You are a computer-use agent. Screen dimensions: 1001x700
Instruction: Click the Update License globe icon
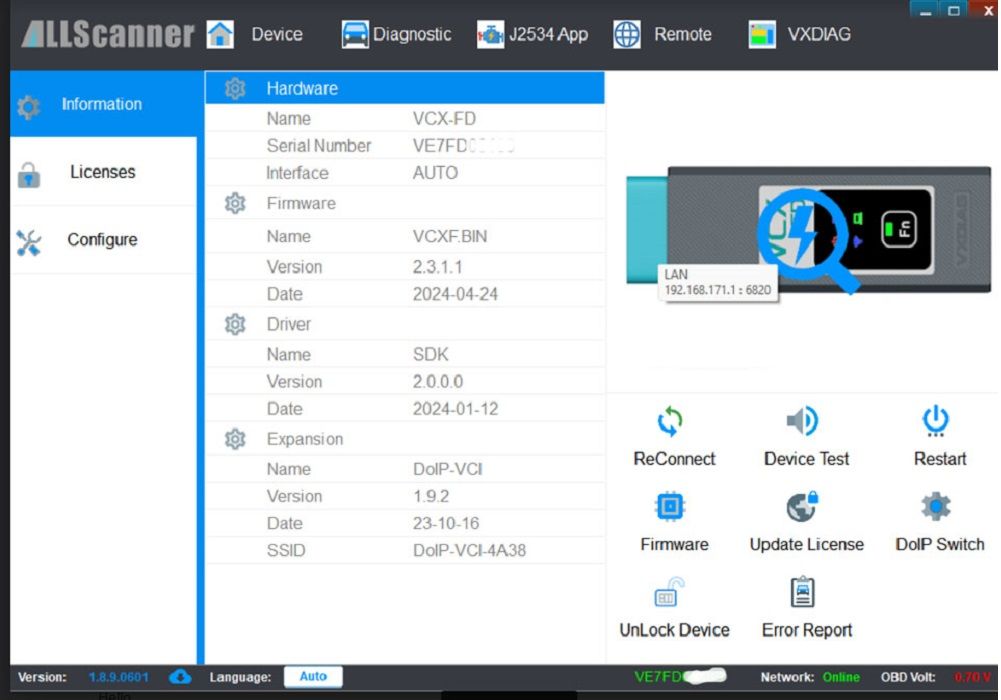coord(803,508)
